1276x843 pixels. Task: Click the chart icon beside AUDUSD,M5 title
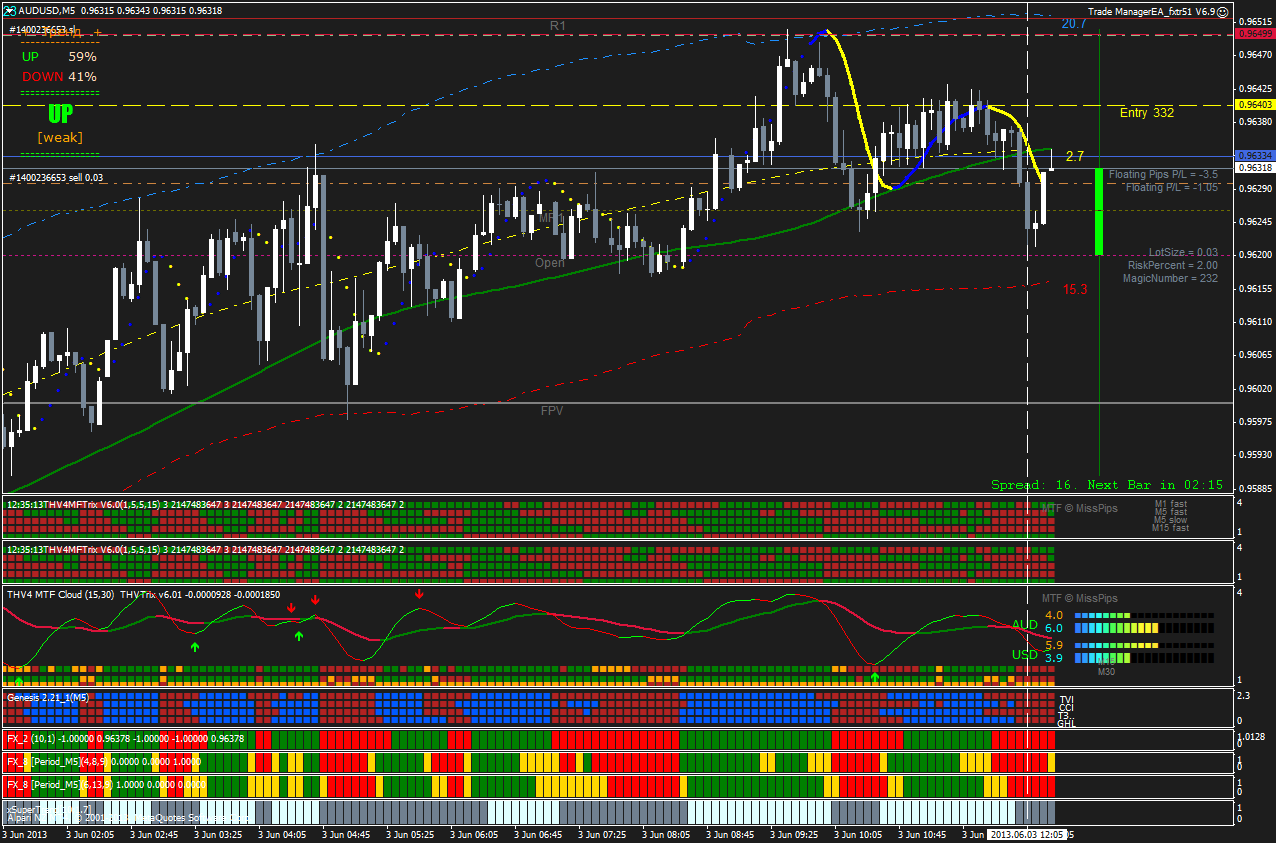tap(10, 10)
